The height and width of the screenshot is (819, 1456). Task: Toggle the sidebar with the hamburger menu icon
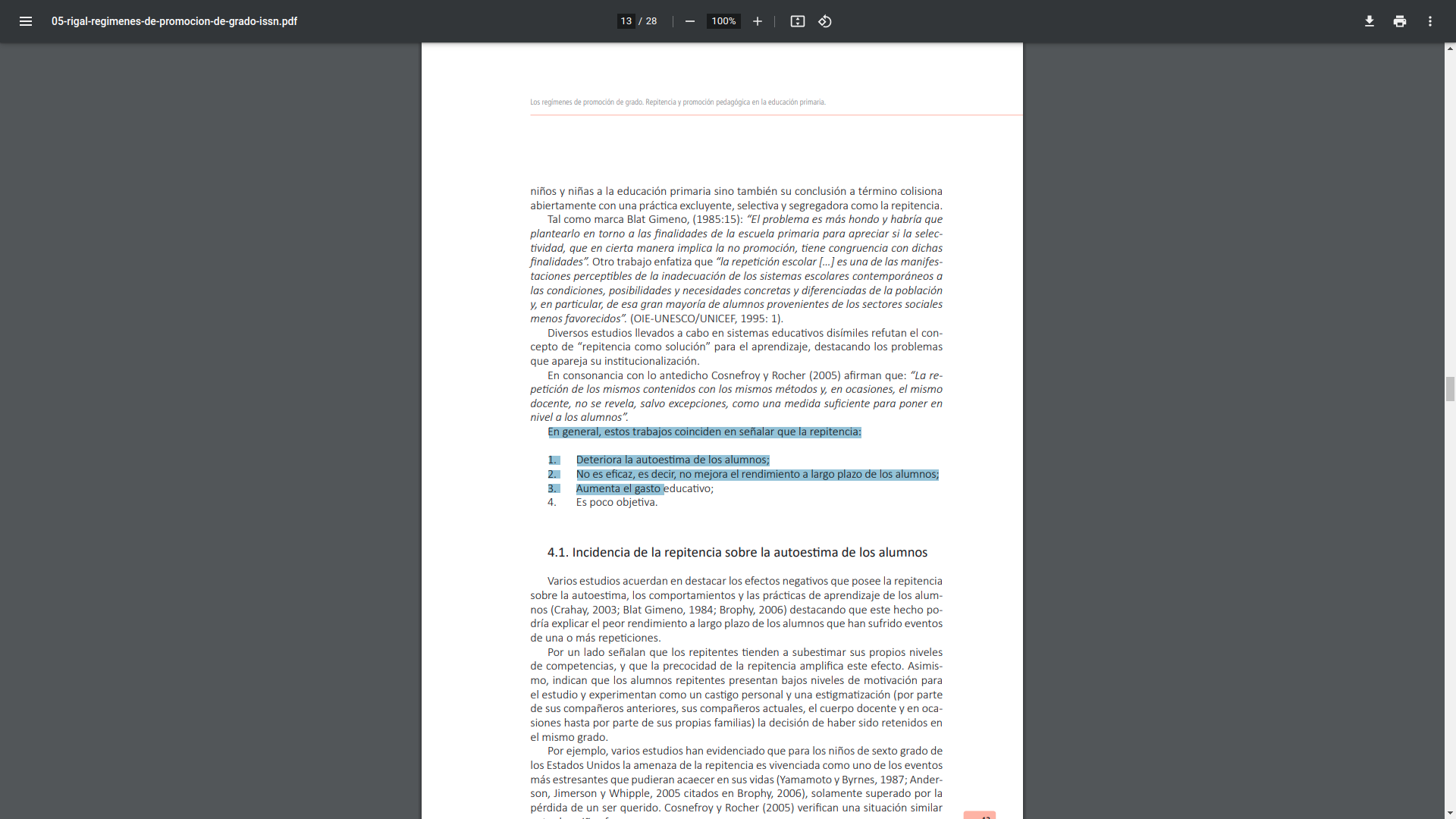(x=25, y=21)
